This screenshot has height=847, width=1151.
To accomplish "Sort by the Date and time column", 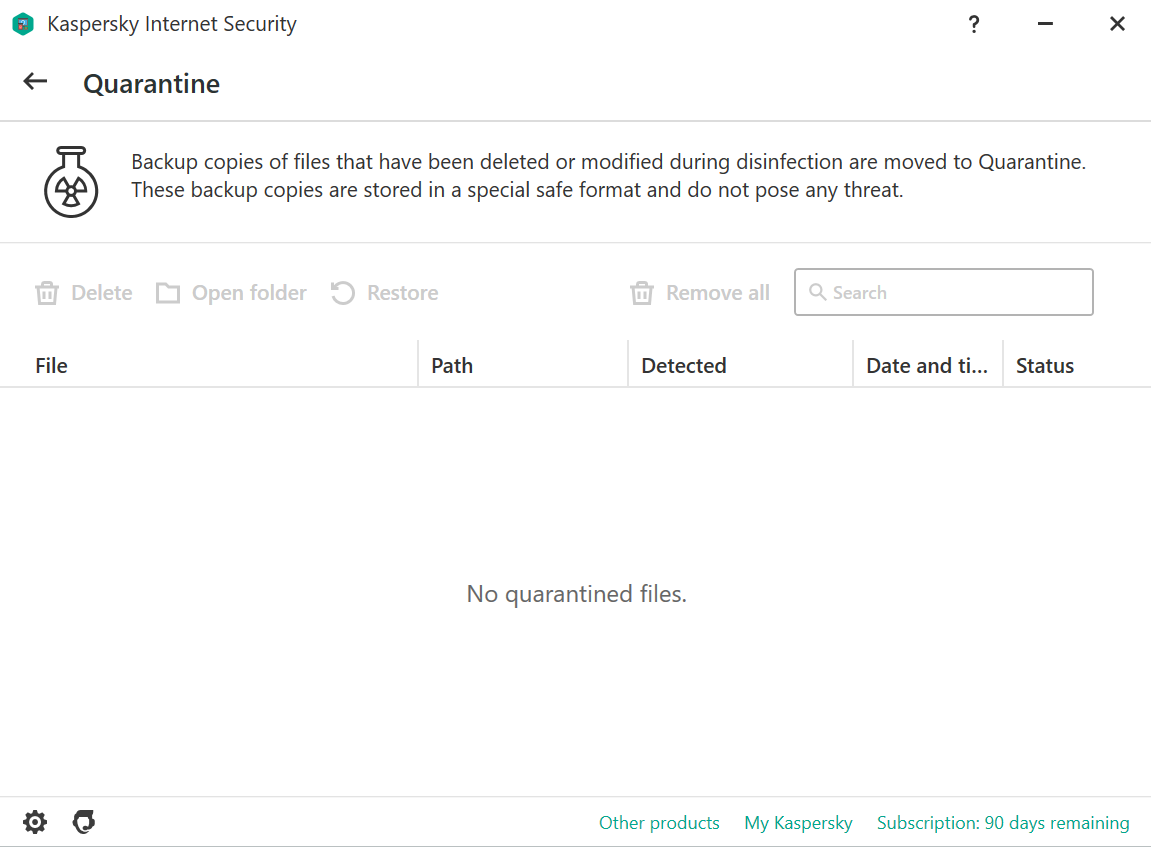I will (926, 366).
